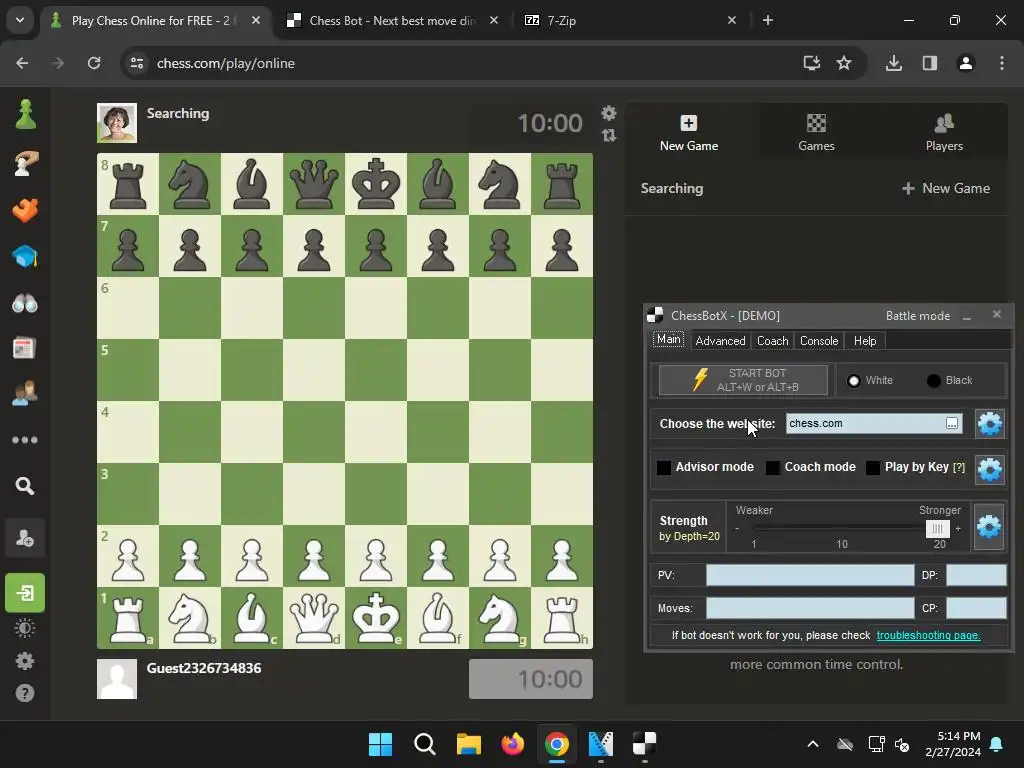This screenshot has height=768, width=1024.
Task: Switch to Chess Bot browser tab
Action: [x=393, y=20]
